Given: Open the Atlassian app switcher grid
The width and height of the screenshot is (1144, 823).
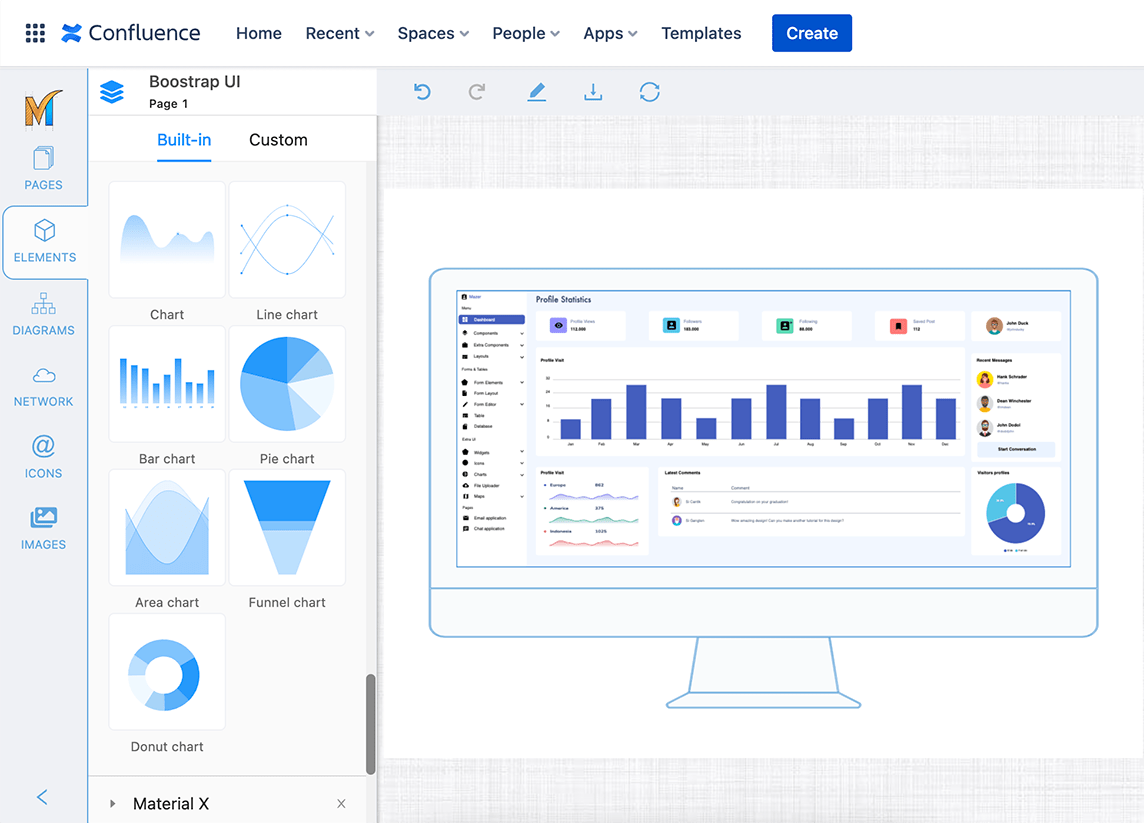Looking at the screenshot, I should 35,33.
